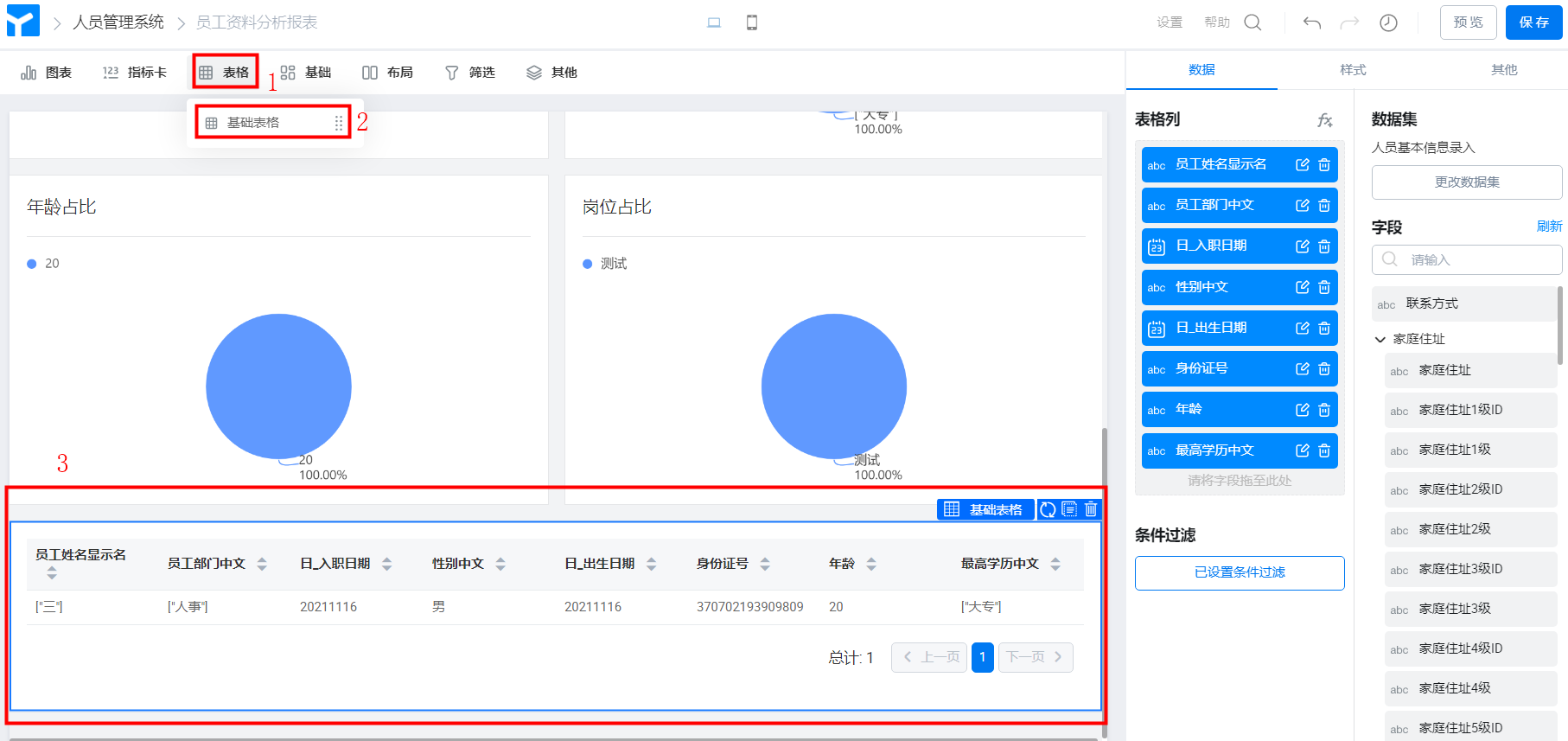Switch to right panel 其他 tab
Screen dimensions: 1568x741
pos(1504,70)
